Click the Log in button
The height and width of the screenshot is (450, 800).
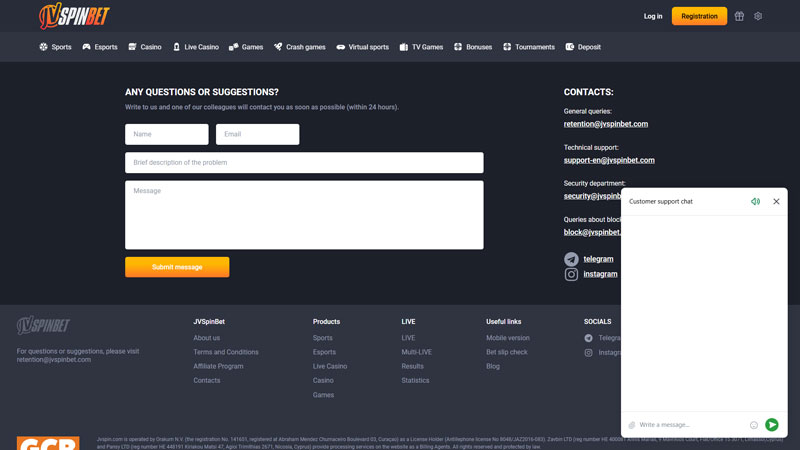(x=653, y=16)
